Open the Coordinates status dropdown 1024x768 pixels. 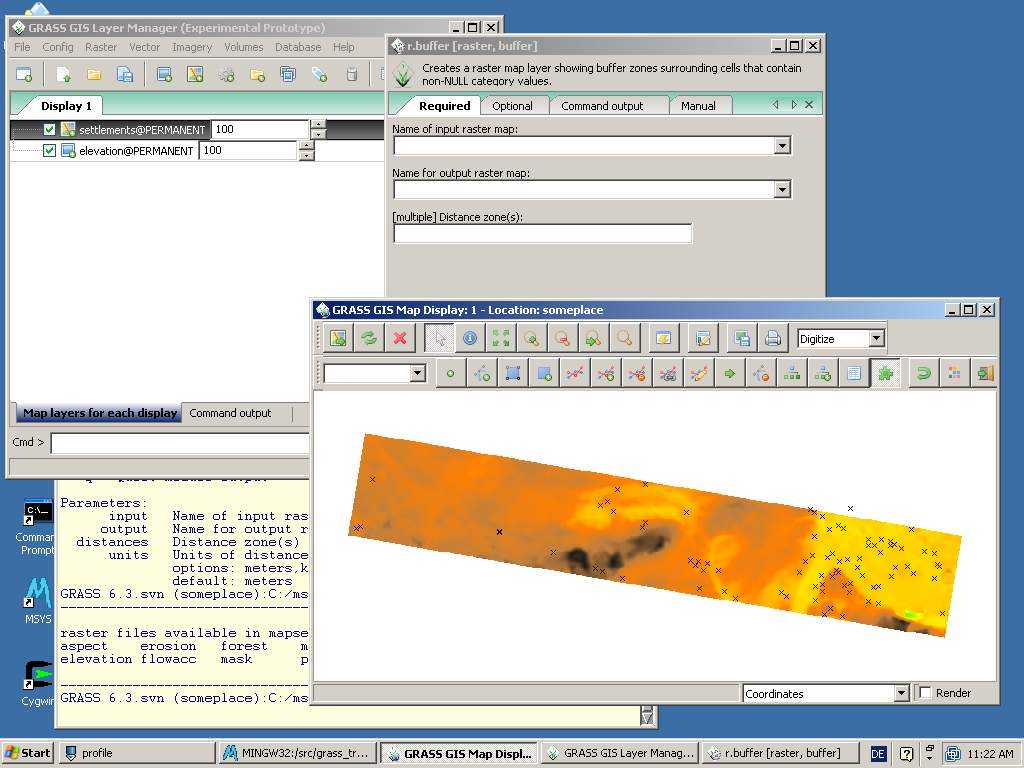coord(901,693)
